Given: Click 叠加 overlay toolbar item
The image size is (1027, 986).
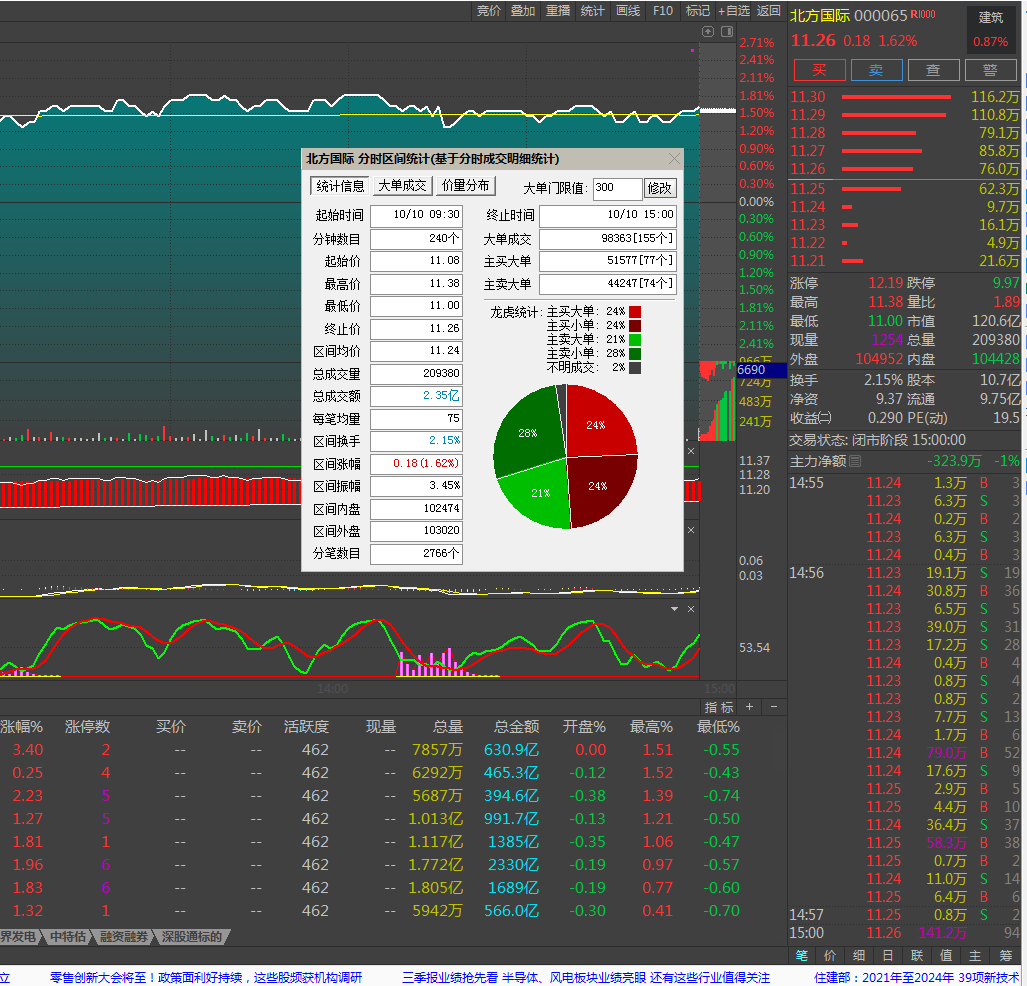Looking at the screenshot, I should pyautogui.click(x=523, y=10).
